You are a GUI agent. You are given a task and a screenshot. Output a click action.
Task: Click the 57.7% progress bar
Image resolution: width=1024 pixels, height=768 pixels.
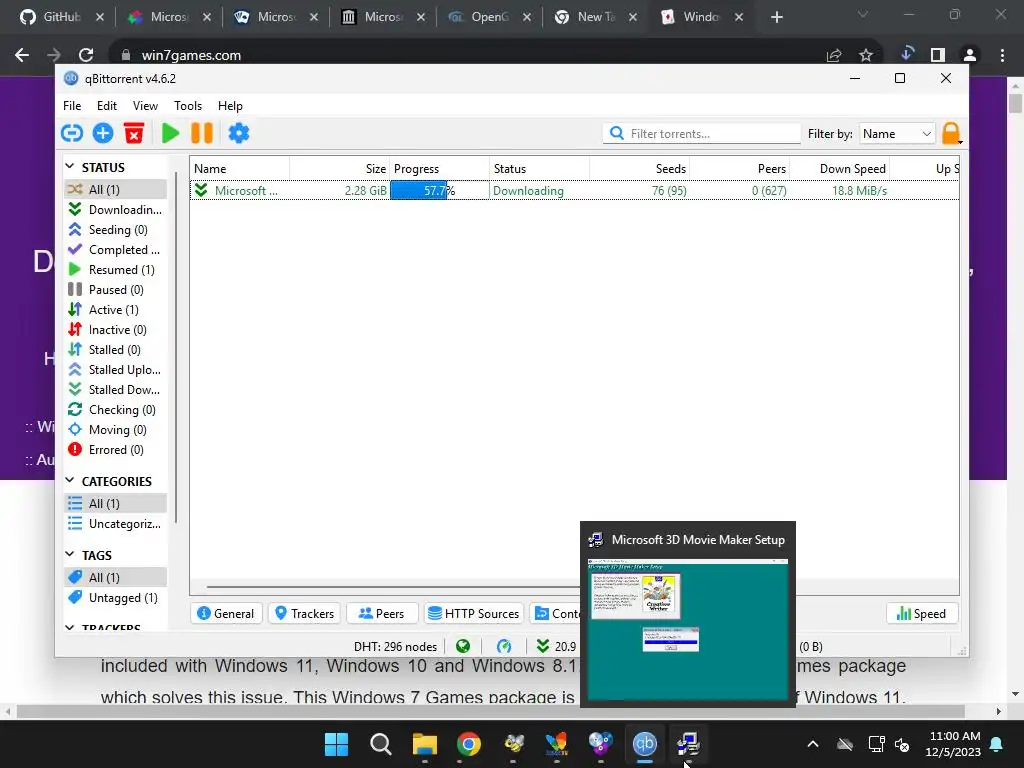point(440,191)
